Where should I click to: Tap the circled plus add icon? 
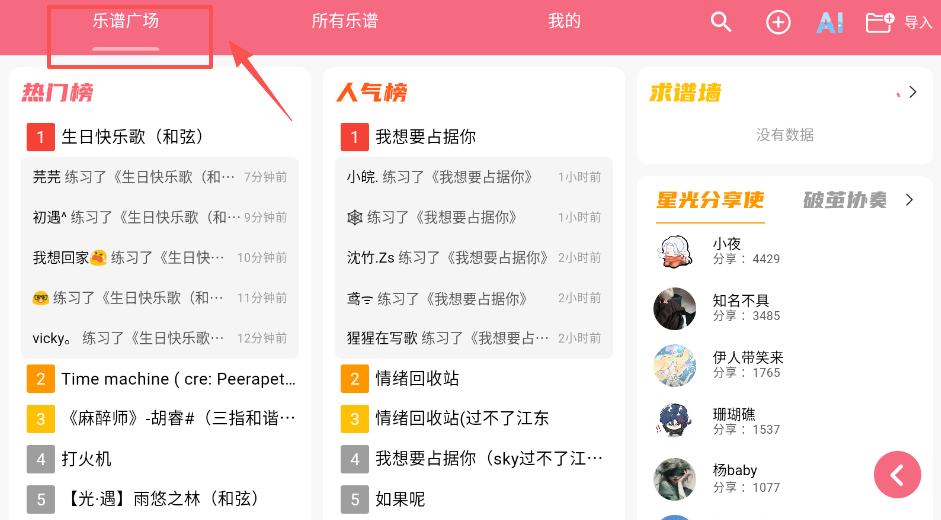(x=778, y=22)
